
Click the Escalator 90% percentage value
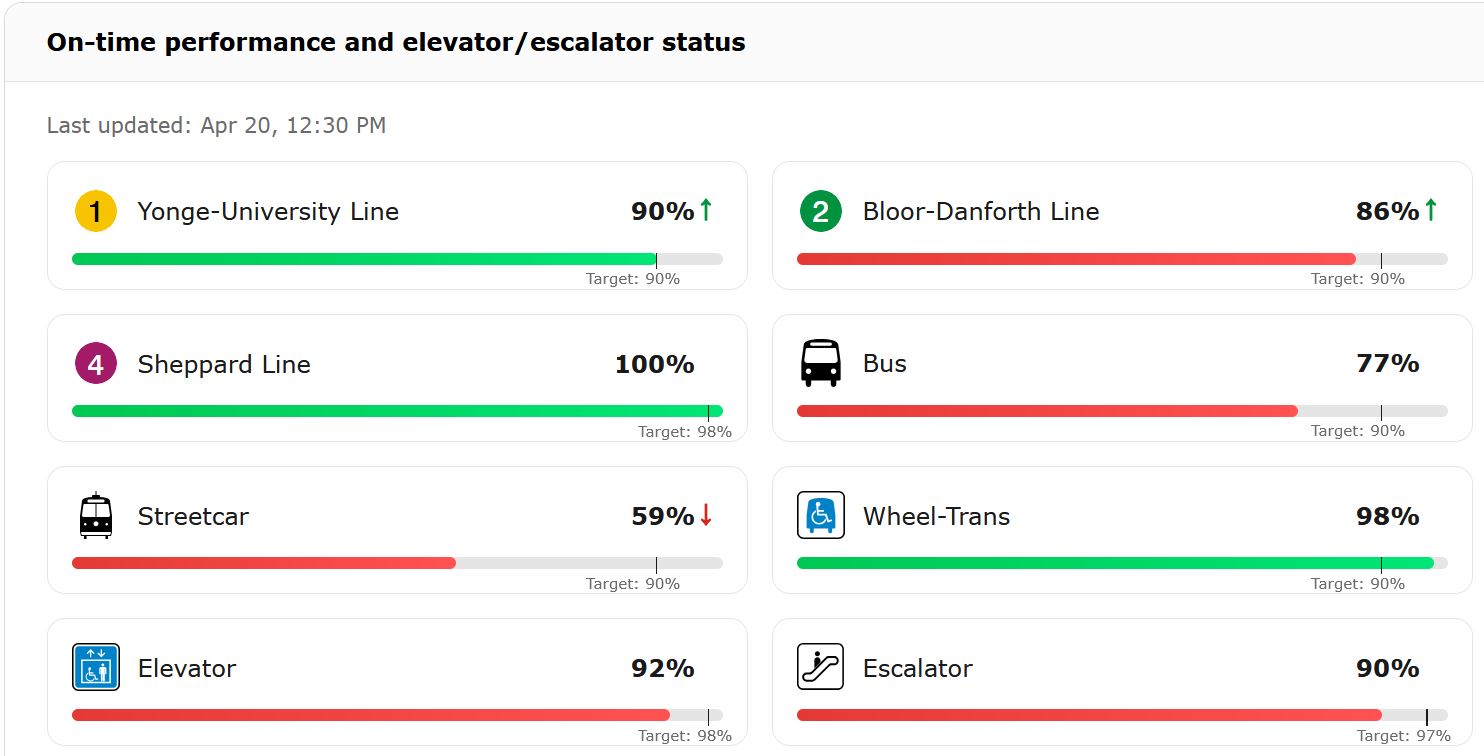(1387, 668)
